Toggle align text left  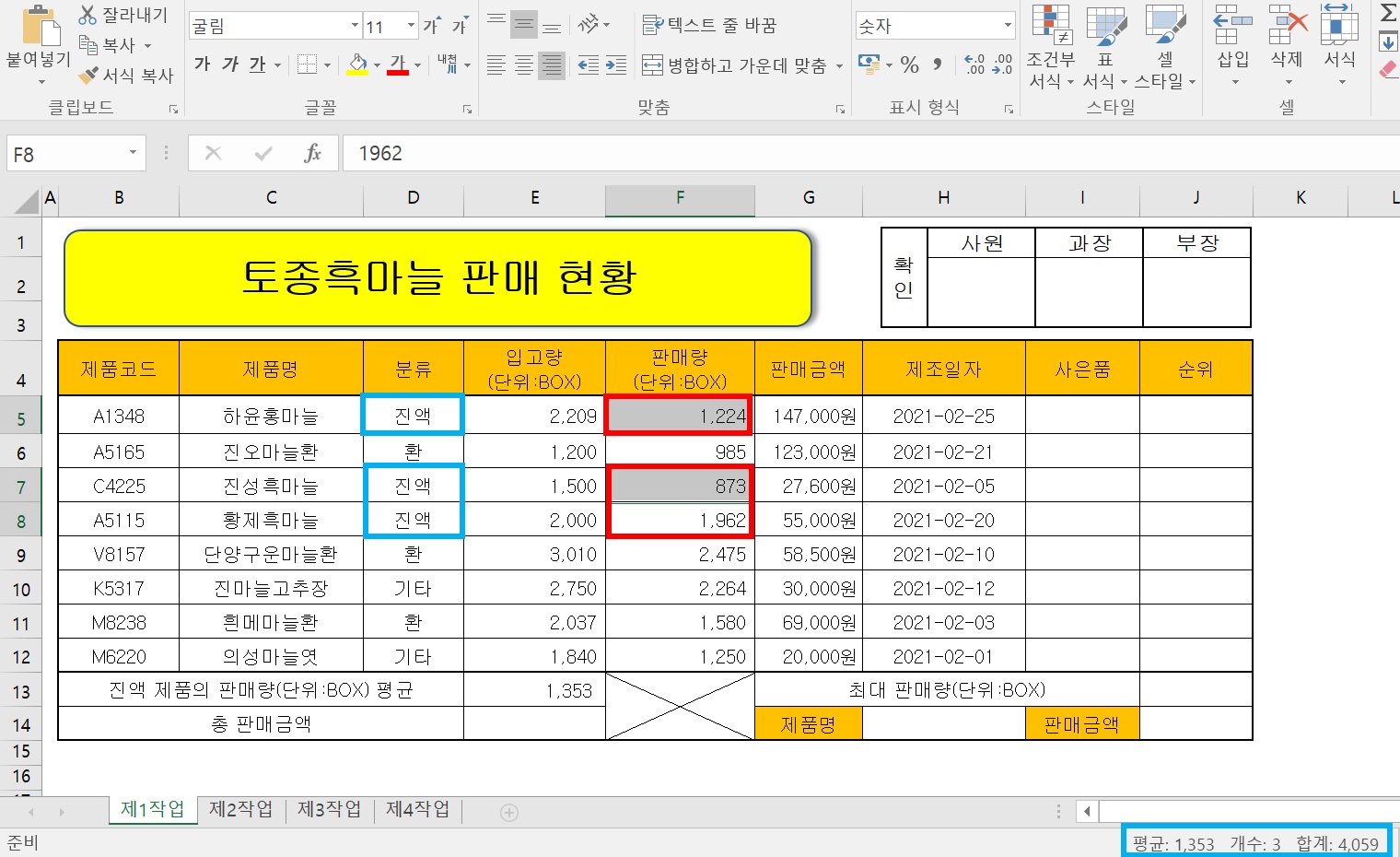(x=496, y=64)
